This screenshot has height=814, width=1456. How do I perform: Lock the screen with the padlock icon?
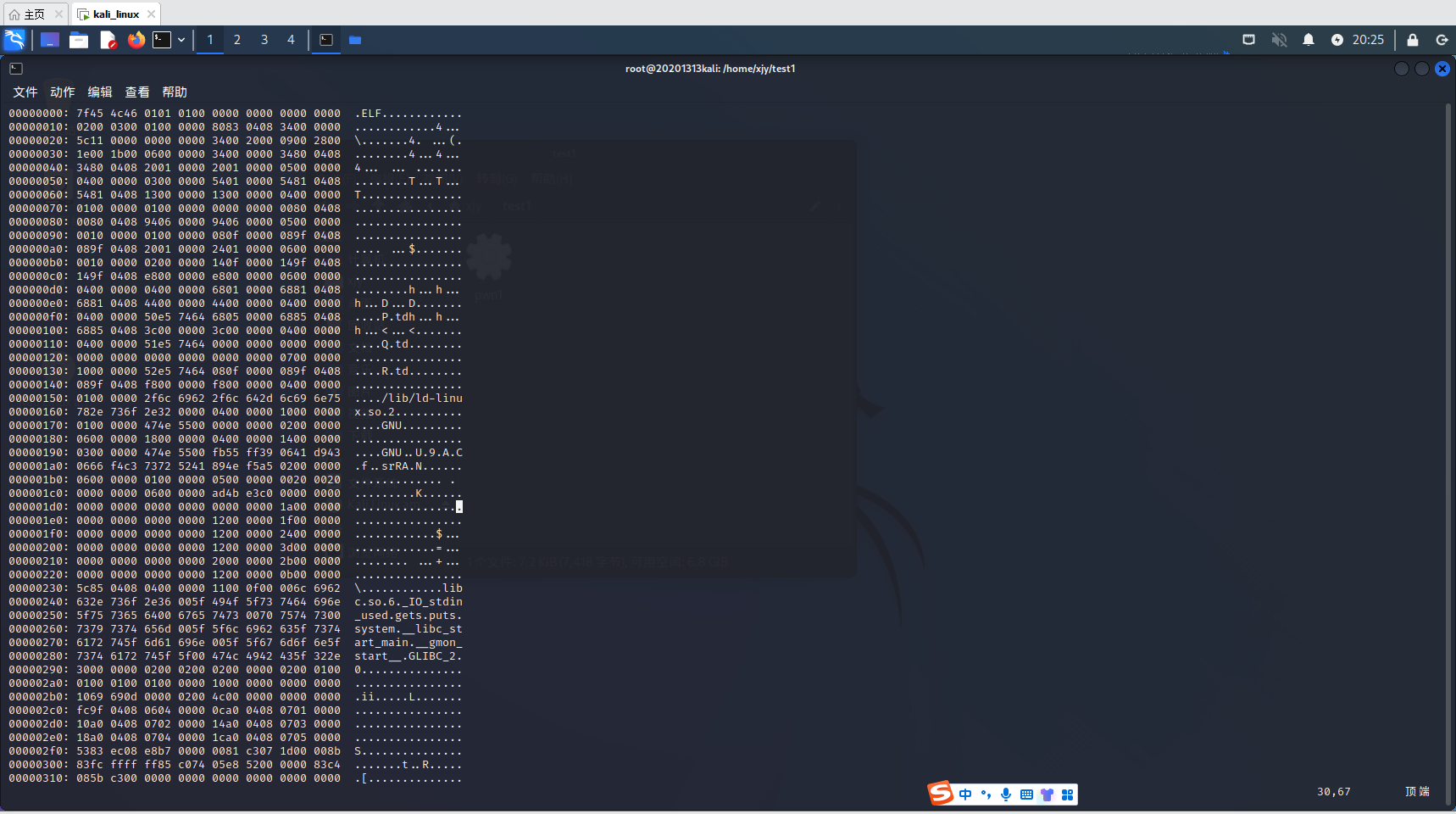[1413, 40]
